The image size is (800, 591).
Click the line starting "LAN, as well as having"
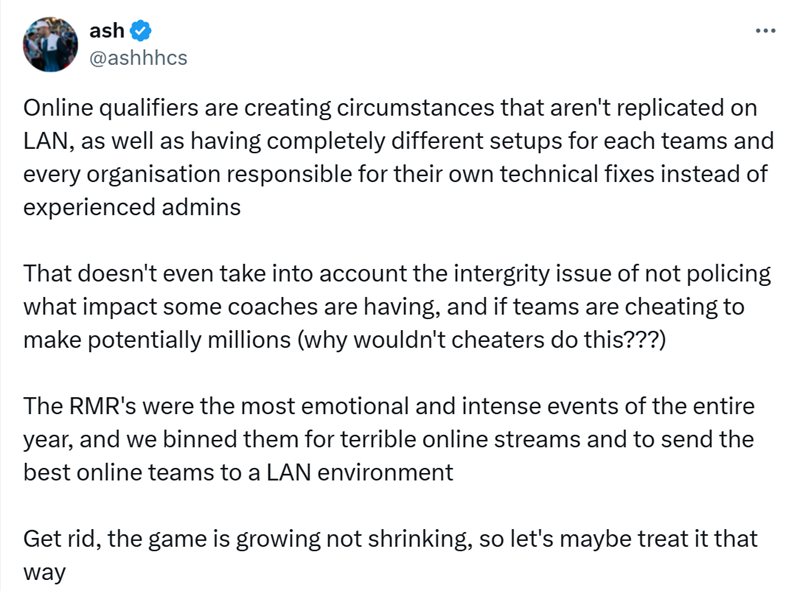(x=398, y=141)
